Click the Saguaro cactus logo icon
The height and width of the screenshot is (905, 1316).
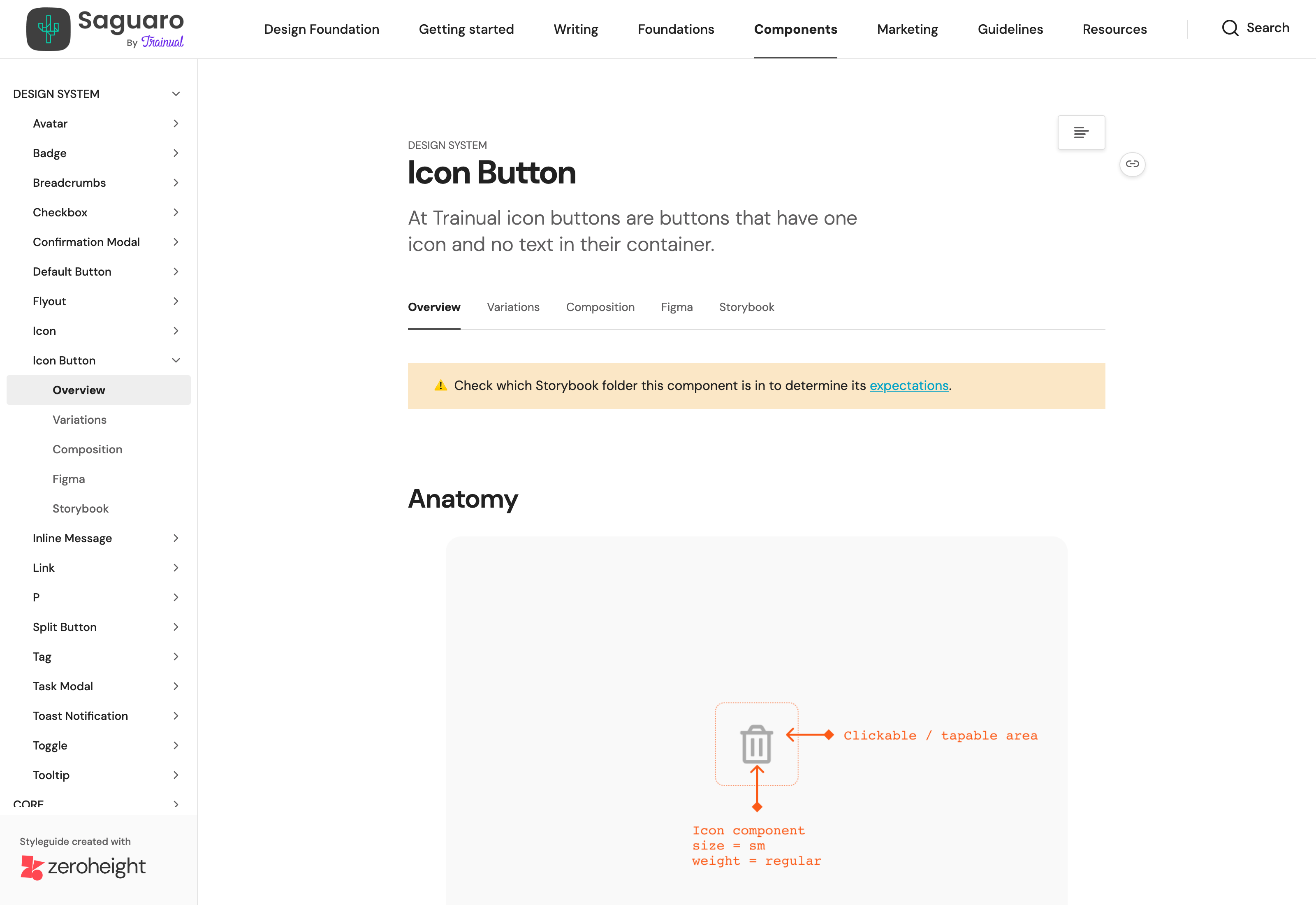coord(48,29)
